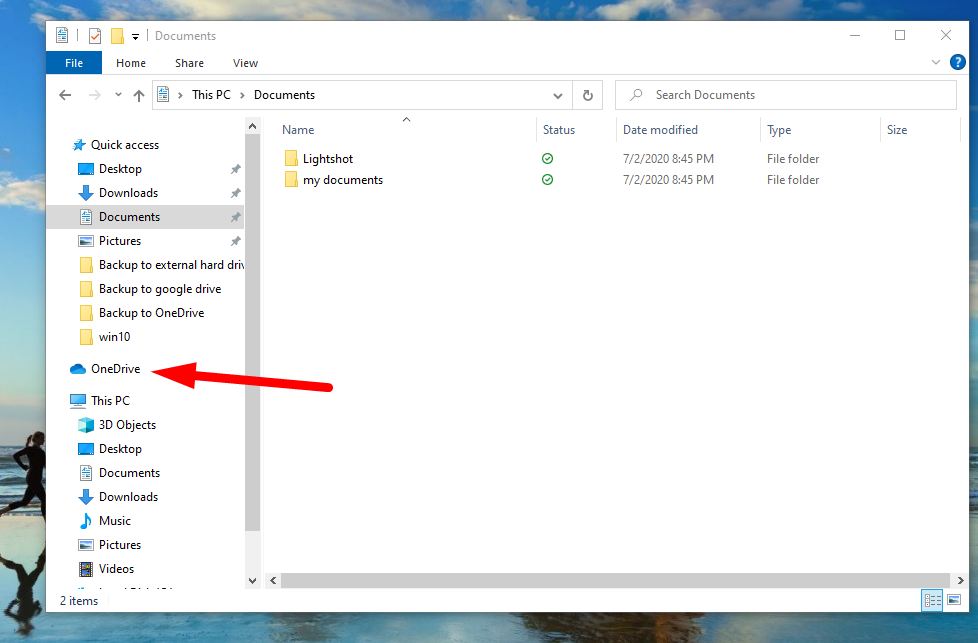Select the Music folder in sidebar
The image size is (978, 643).
click(x=114, y=521)
